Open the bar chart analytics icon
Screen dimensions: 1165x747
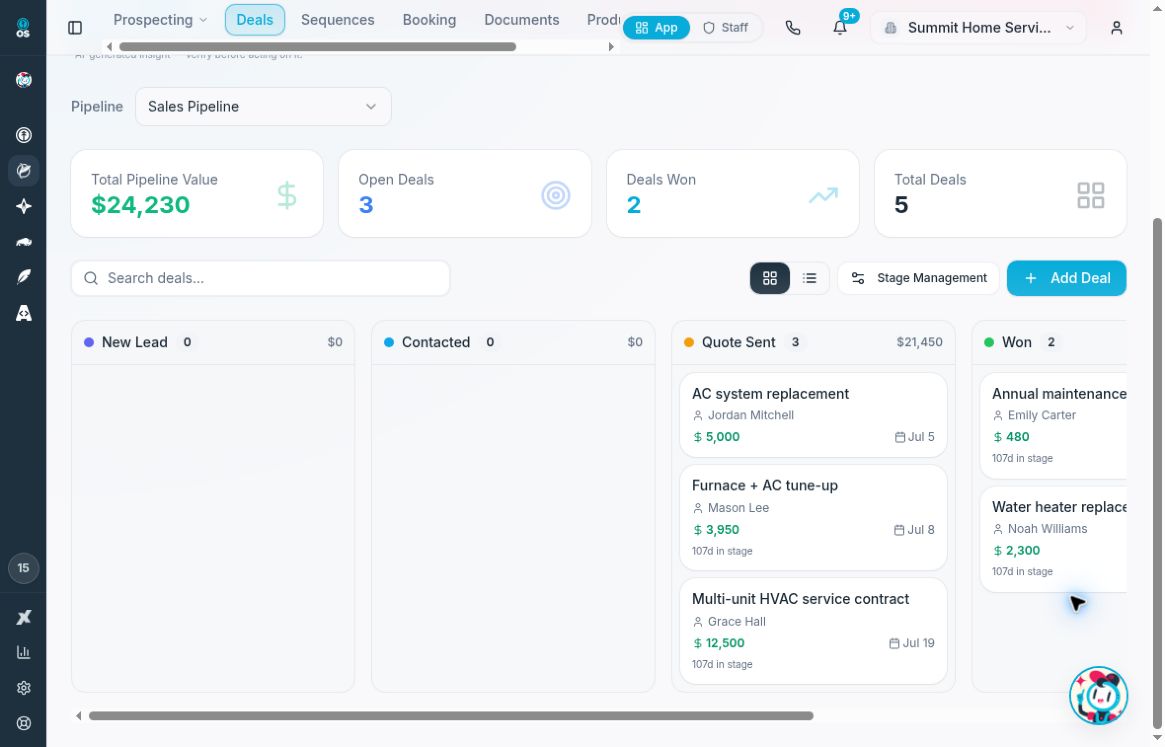(24, 652)
